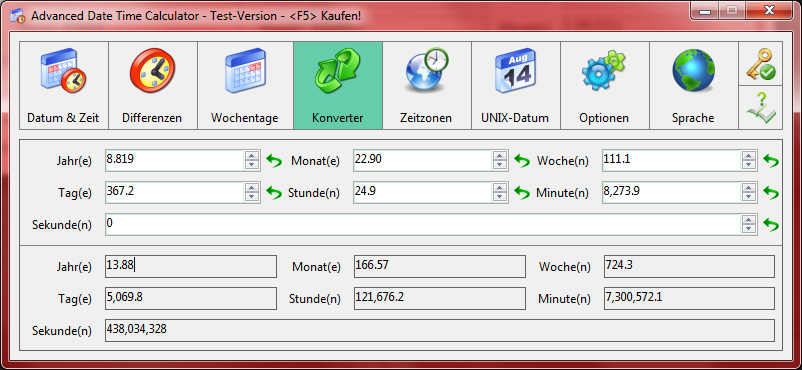Reset the Woche(n) field with green arrow
This screenshot has height=370, width=802.
pyautogui.click(x=771, y=161)
